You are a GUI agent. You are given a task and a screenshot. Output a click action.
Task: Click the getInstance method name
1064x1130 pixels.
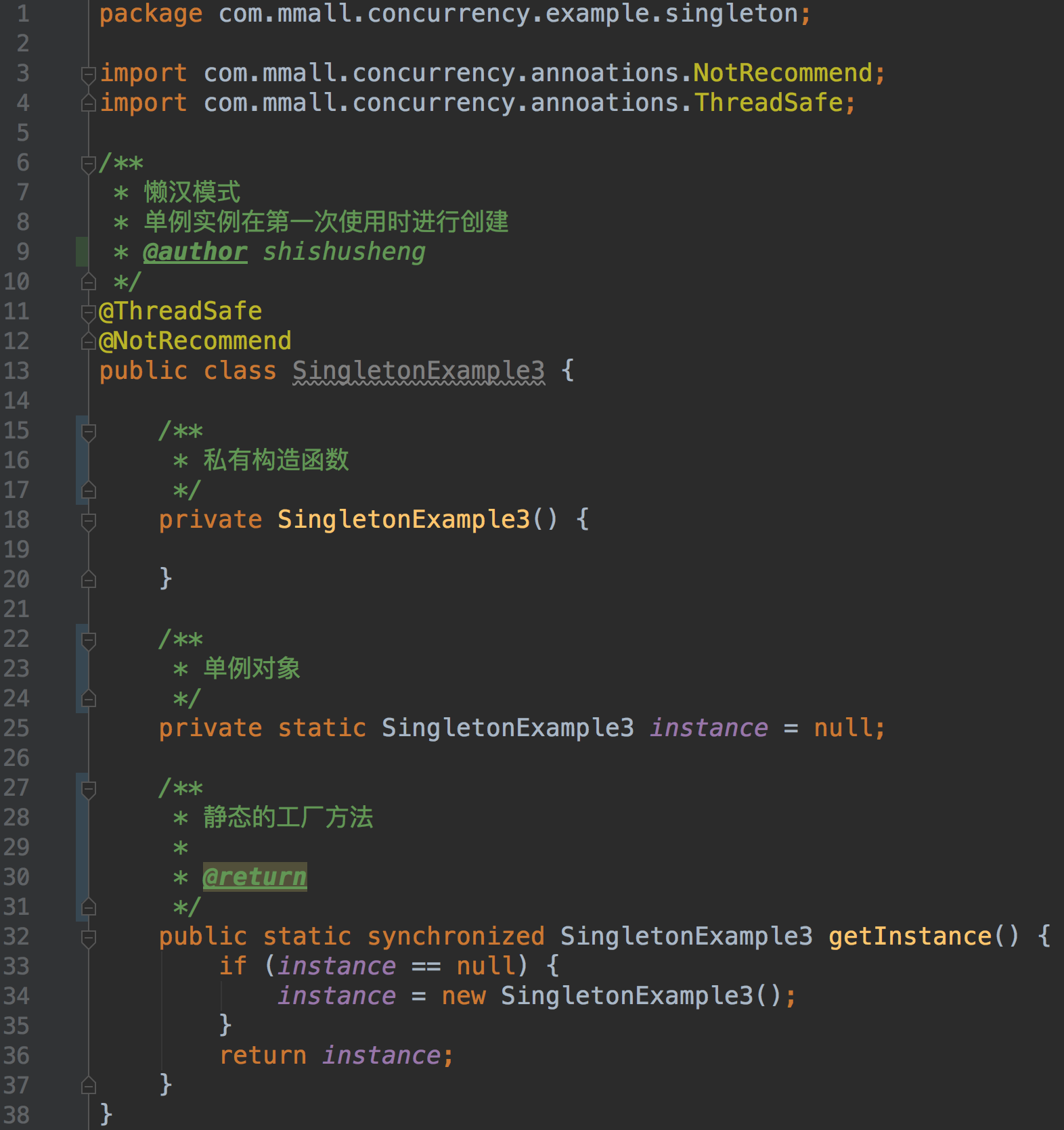click(910, 936)
